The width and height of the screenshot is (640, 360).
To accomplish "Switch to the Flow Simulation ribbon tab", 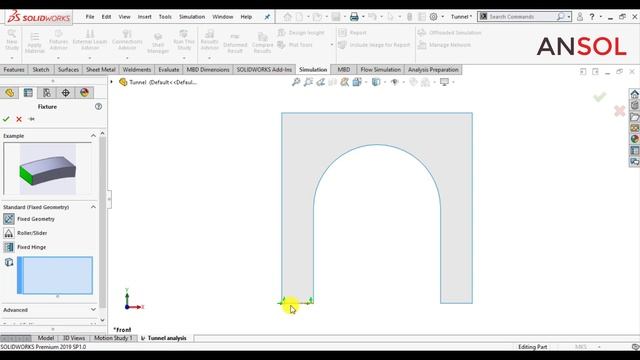I will [x=380, y=70].
